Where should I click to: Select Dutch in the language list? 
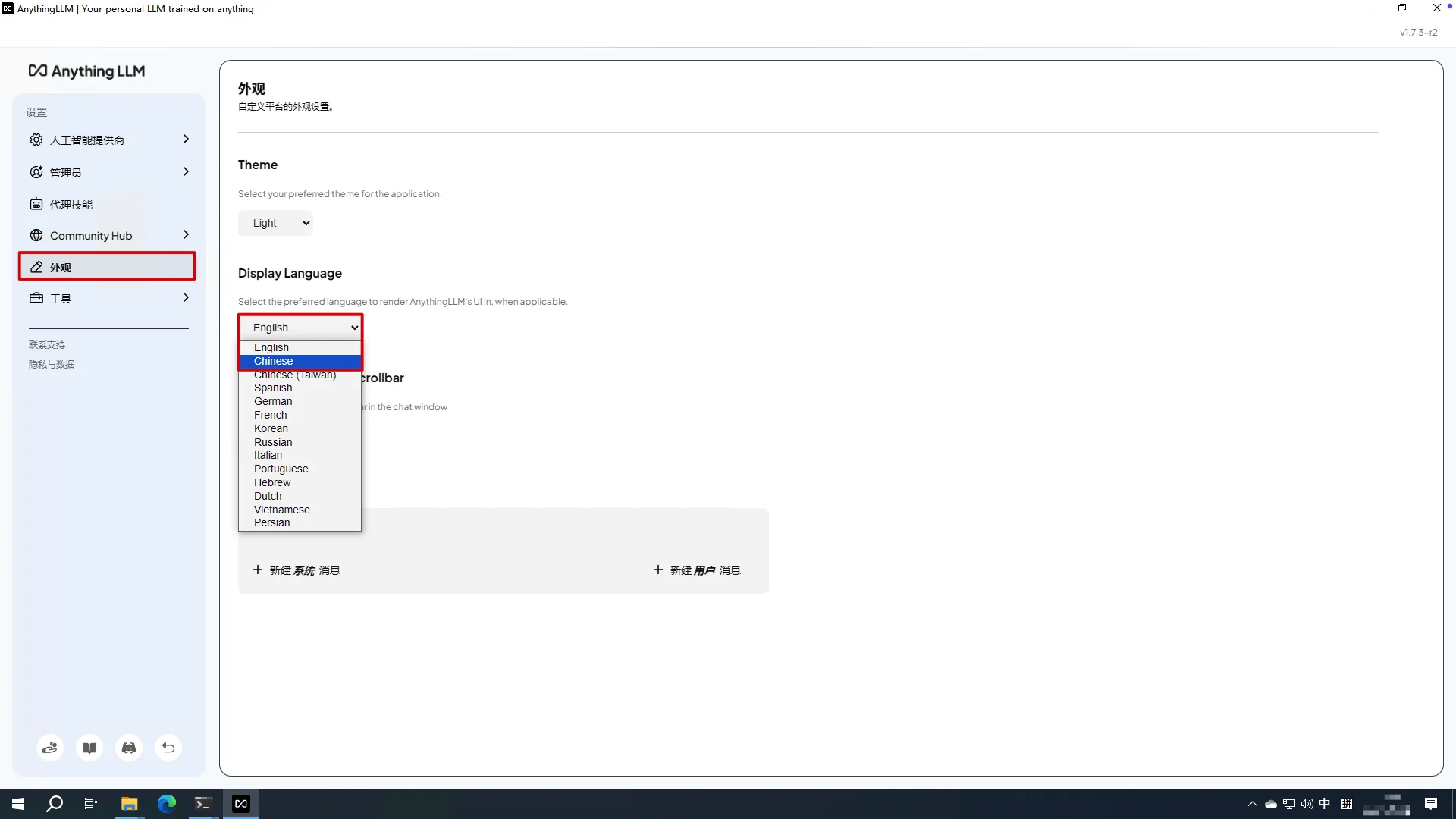tap(300, 497)
